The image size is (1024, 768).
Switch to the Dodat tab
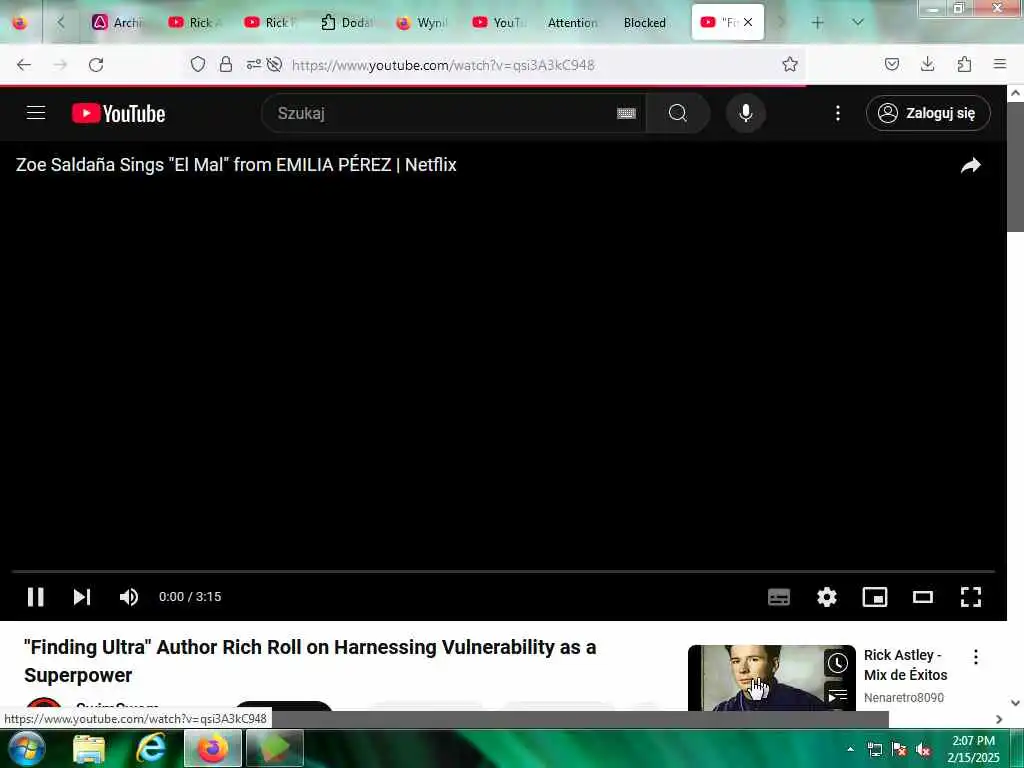346,23
